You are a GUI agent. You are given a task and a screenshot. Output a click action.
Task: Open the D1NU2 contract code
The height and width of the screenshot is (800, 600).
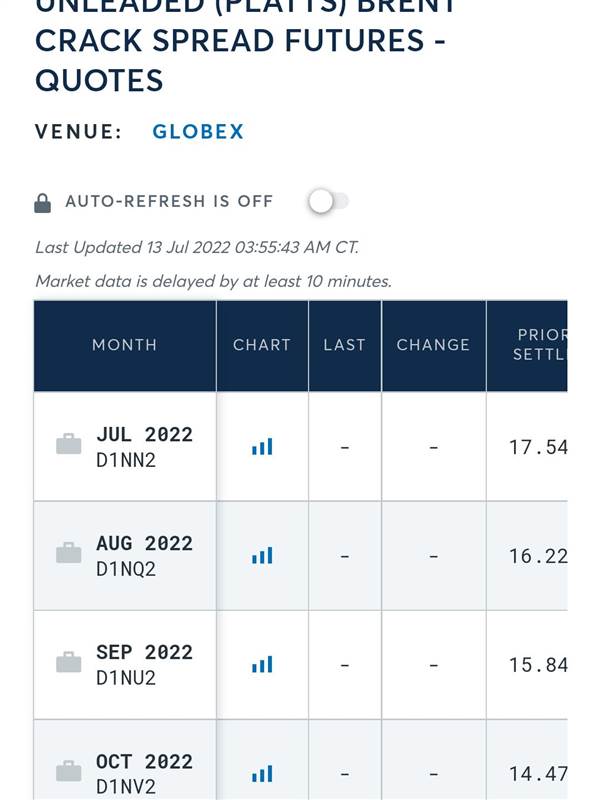pyautogui.click(x=126, y=678)
